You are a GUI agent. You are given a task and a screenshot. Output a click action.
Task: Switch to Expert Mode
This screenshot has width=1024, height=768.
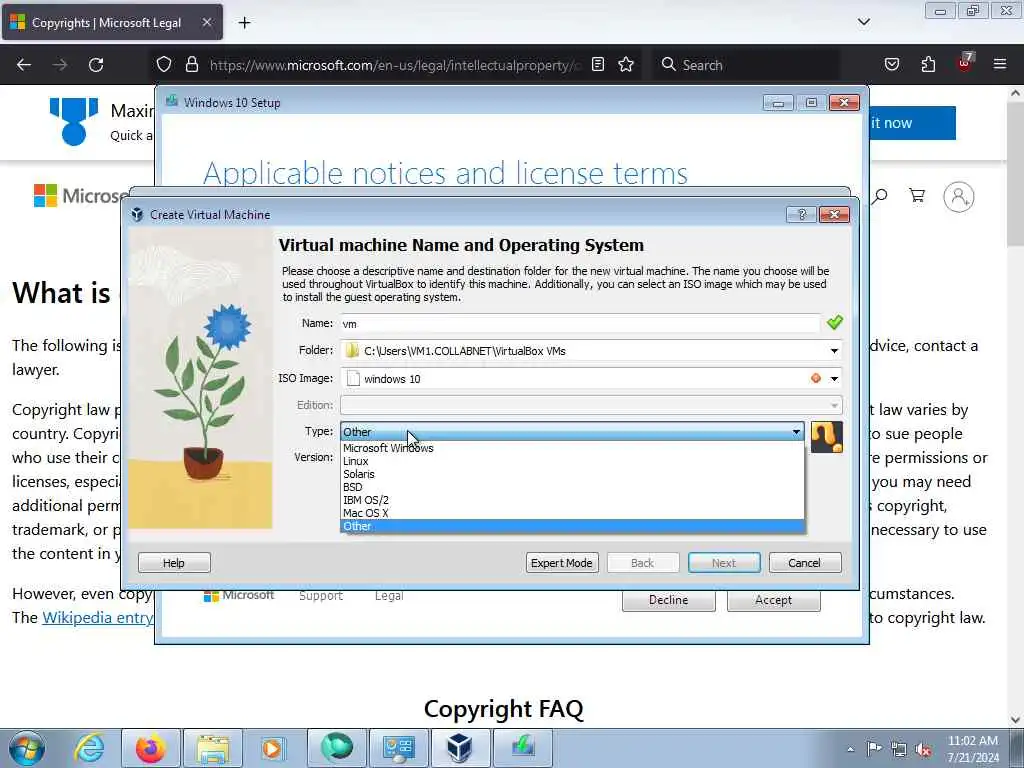(562, 563)
